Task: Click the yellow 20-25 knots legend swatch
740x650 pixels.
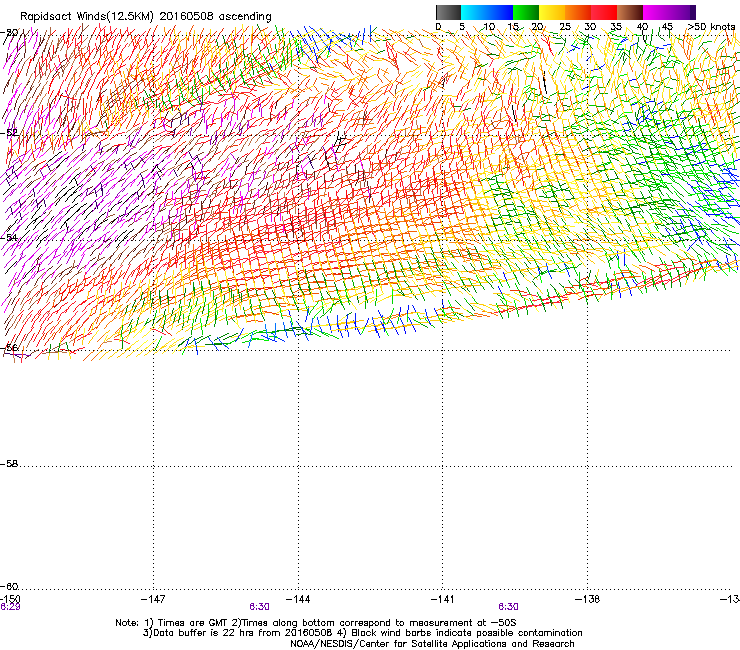Action: [552, 12]
